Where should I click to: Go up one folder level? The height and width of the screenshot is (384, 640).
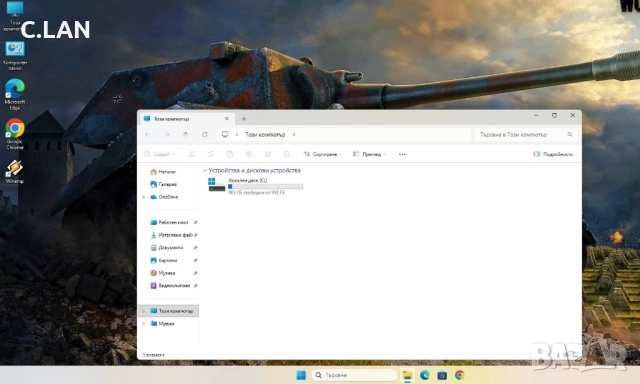pos(186,135)
